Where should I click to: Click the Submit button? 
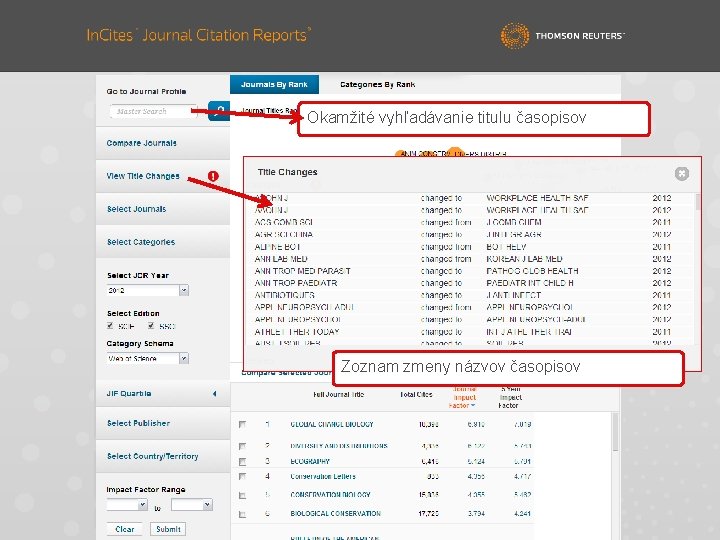click(168, 529)
